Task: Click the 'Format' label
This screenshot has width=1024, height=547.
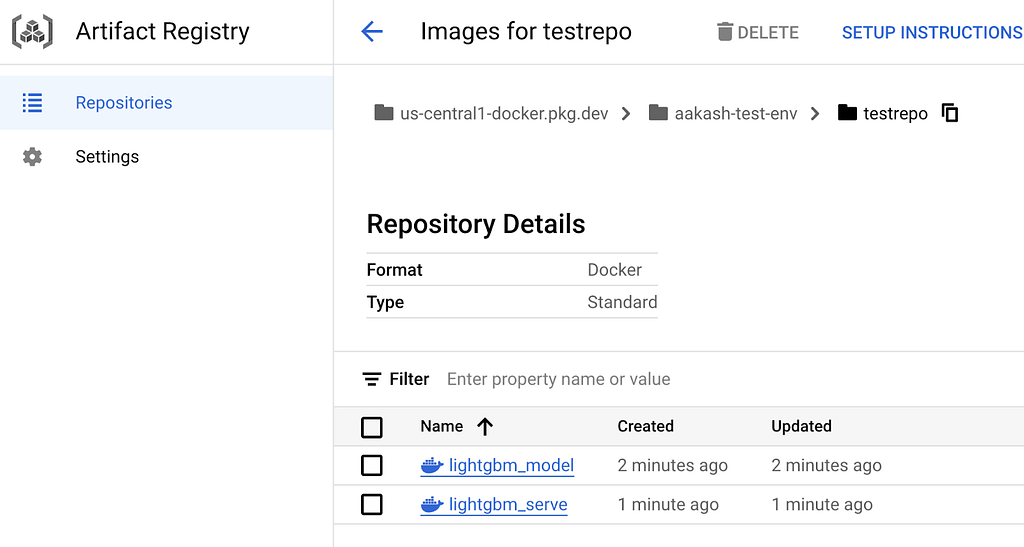Action: pyautogui.click(x=394, y=270)
